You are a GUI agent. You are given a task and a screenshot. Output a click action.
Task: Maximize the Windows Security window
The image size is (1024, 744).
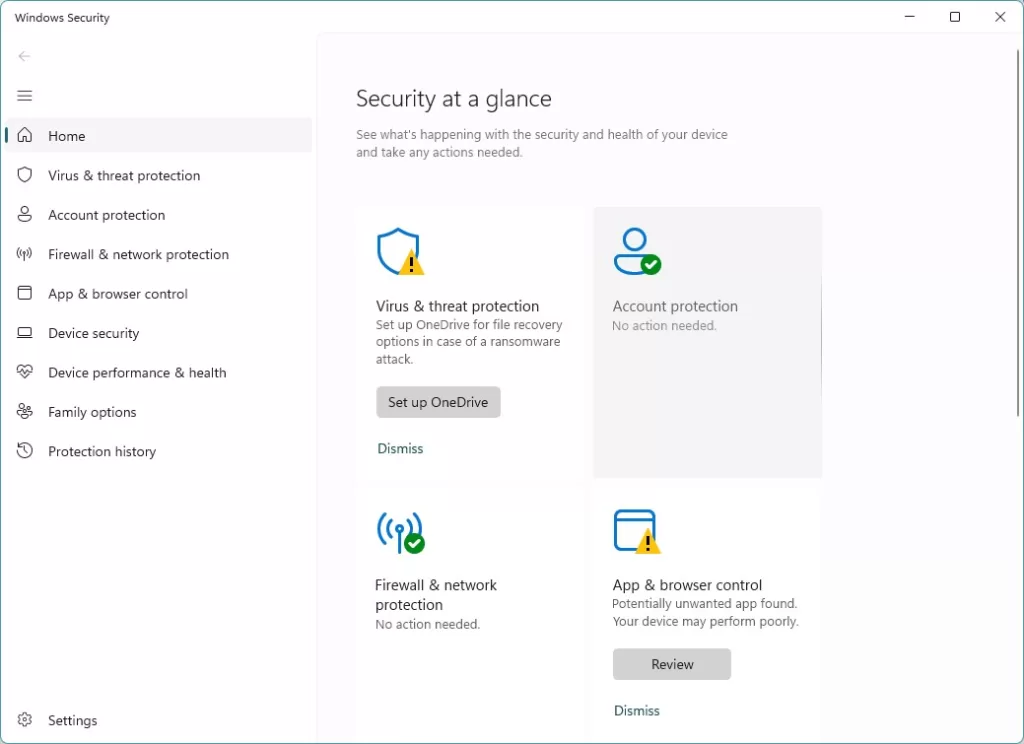tap(955, 17)
